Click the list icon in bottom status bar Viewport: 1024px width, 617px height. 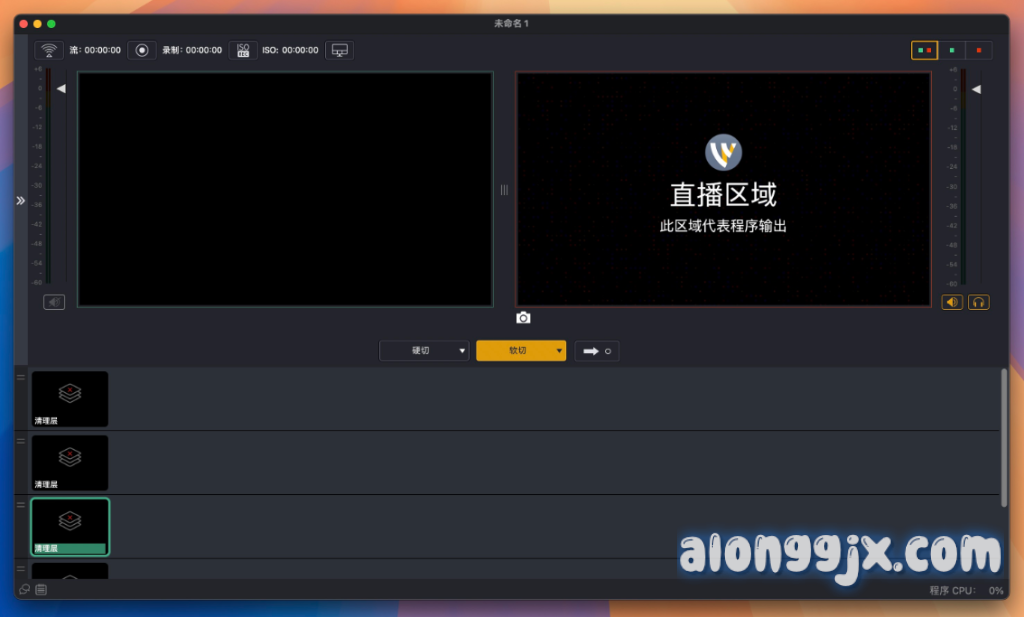click(41, 590)
